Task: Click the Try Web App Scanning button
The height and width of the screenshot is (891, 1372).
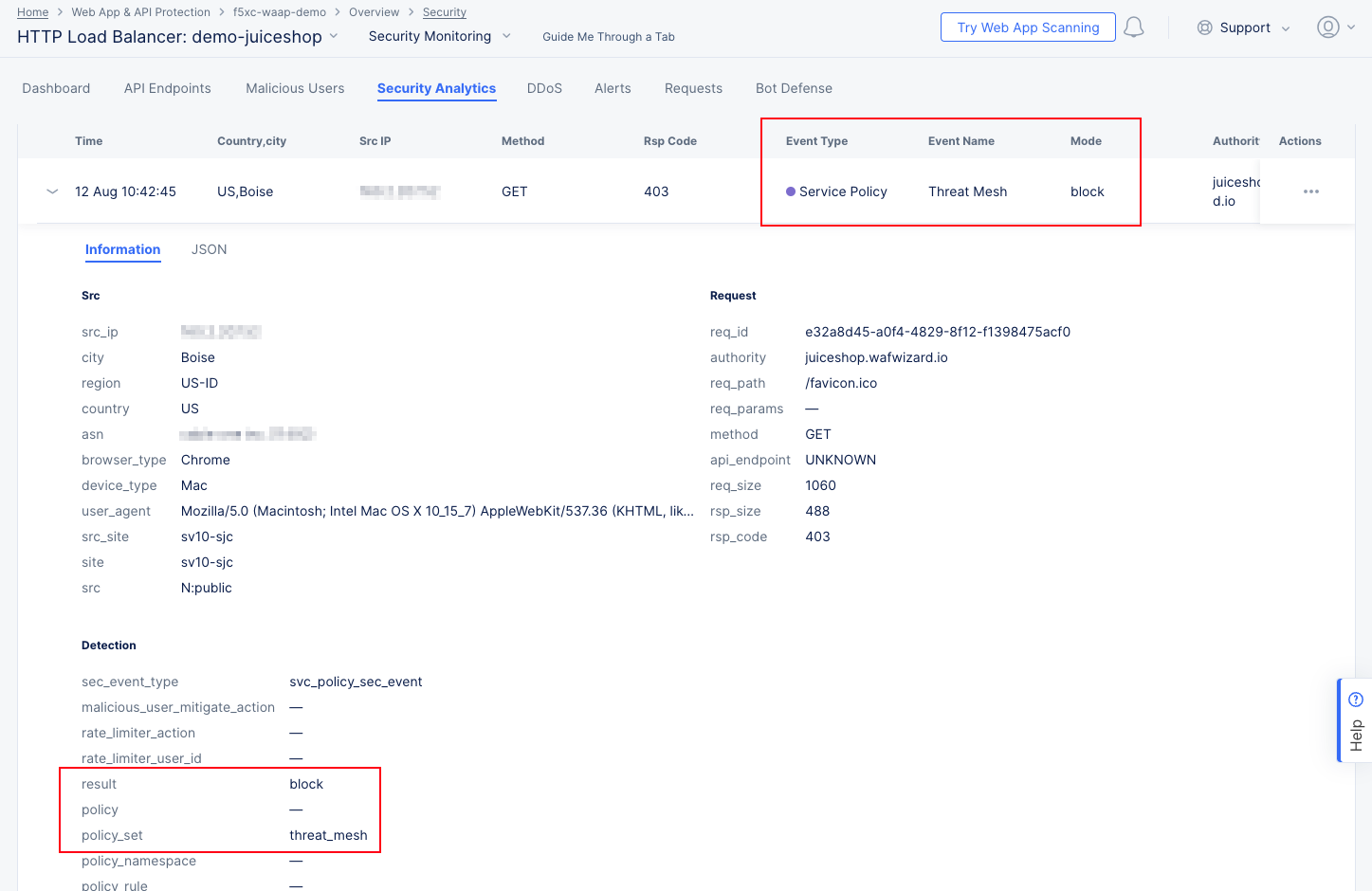Action: pyautogui.click(x=1028, y=27)
